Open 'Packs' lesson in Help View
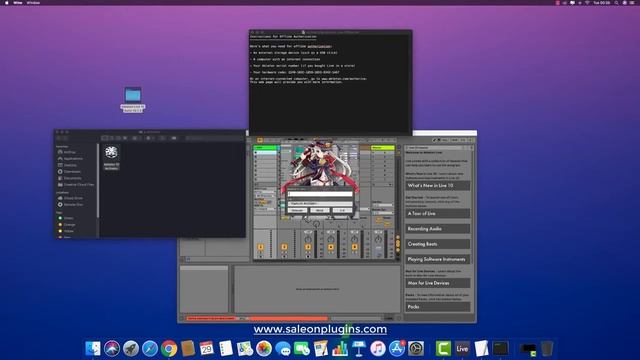Image resolution: width=640 pixels, height=360 pixels. click(x=438, y=307)
